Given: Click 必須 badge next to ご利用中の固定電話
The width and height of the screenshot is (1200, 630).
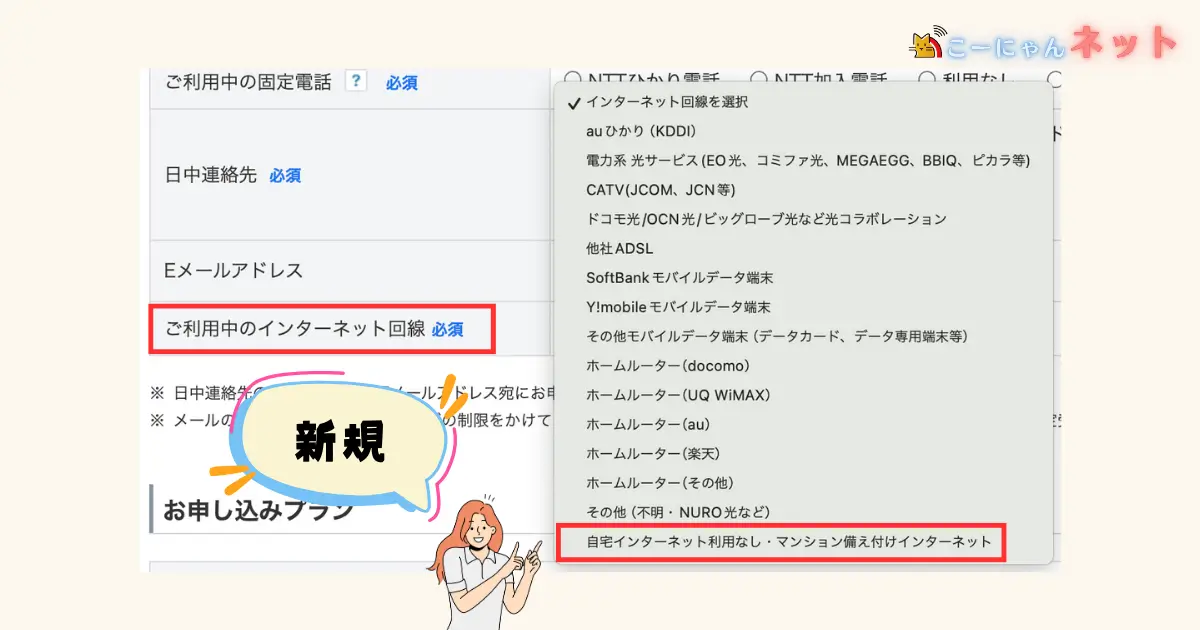Looking at the screenshot, I should coord(402,83).
